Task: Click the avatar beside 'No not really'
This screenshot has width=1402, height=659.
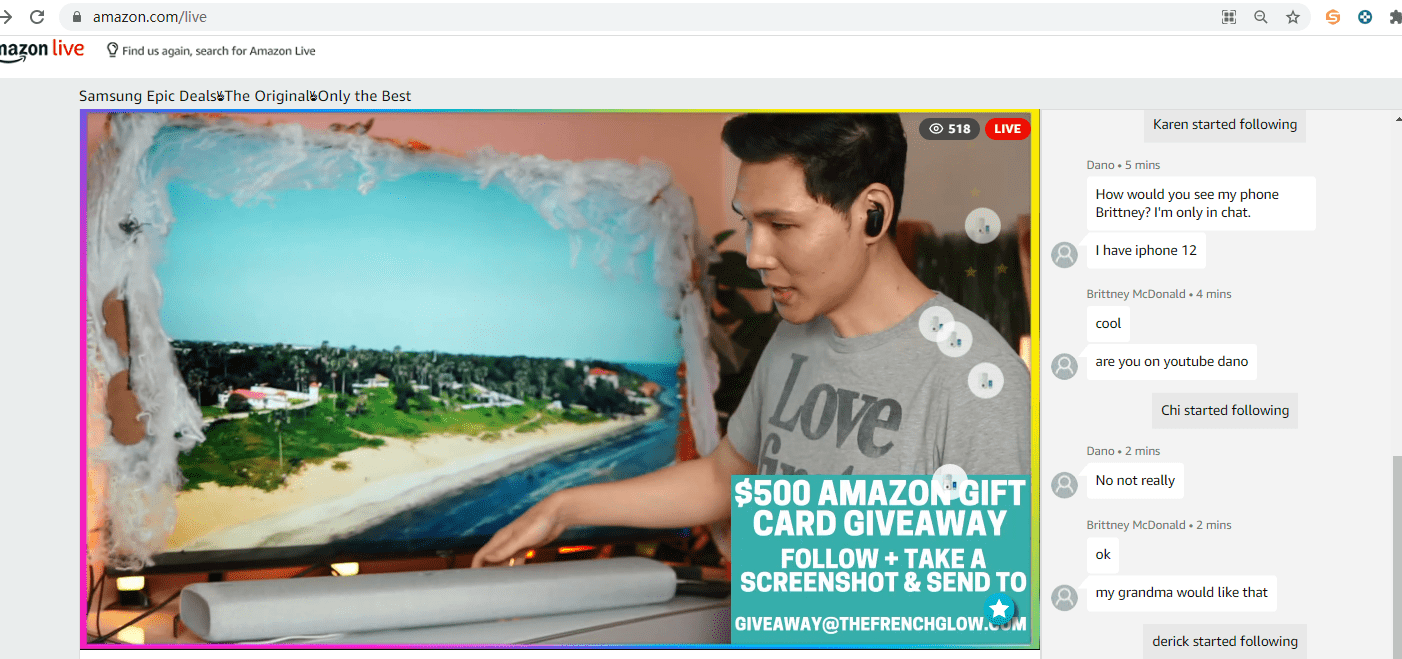Action: click(1065, 485)
